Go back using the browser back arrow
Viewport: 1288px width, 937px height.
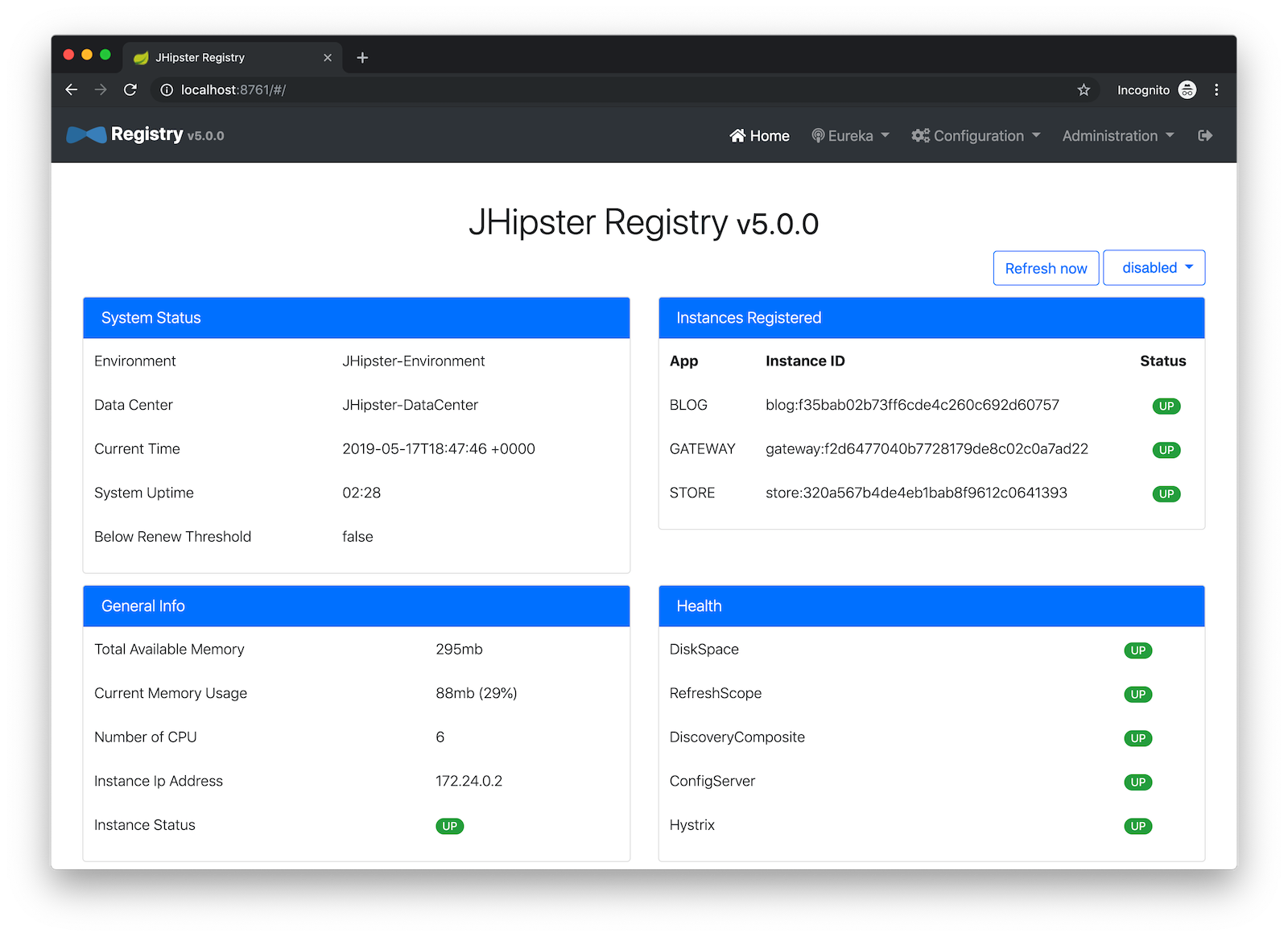(x=72, y=90)
